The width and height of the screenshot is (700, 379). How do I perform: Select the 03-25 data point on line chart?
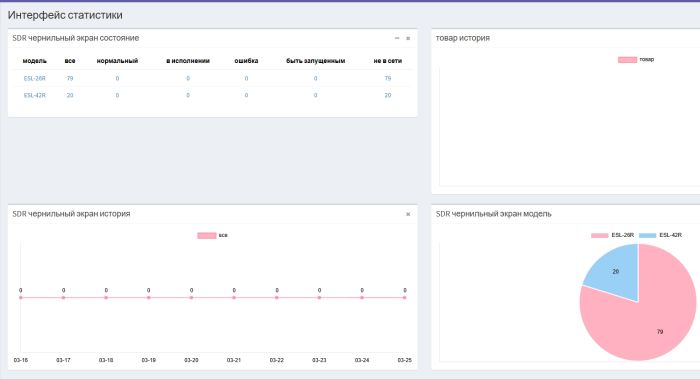(404, 297)
